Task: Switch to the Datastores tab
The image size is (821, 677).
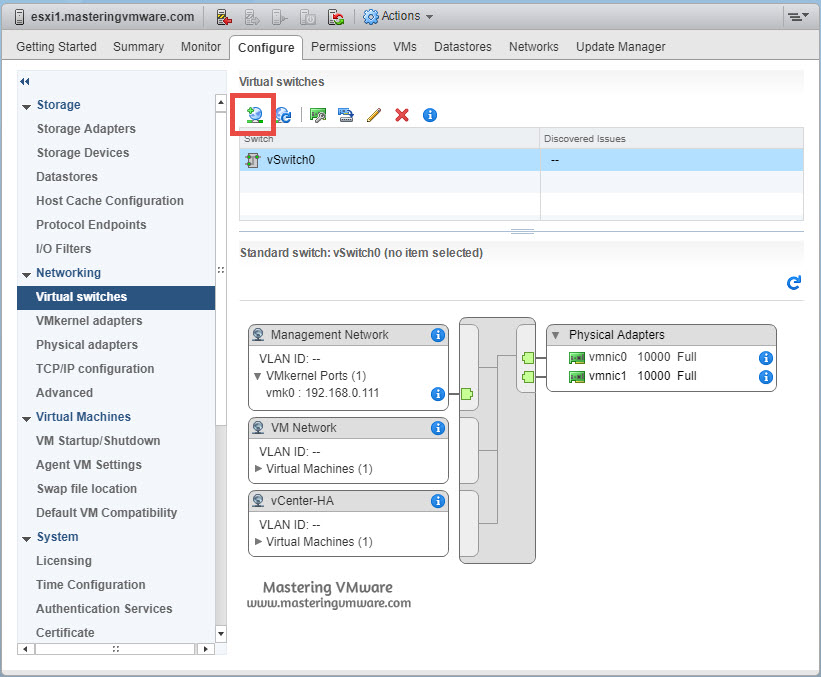Action: 463,47
